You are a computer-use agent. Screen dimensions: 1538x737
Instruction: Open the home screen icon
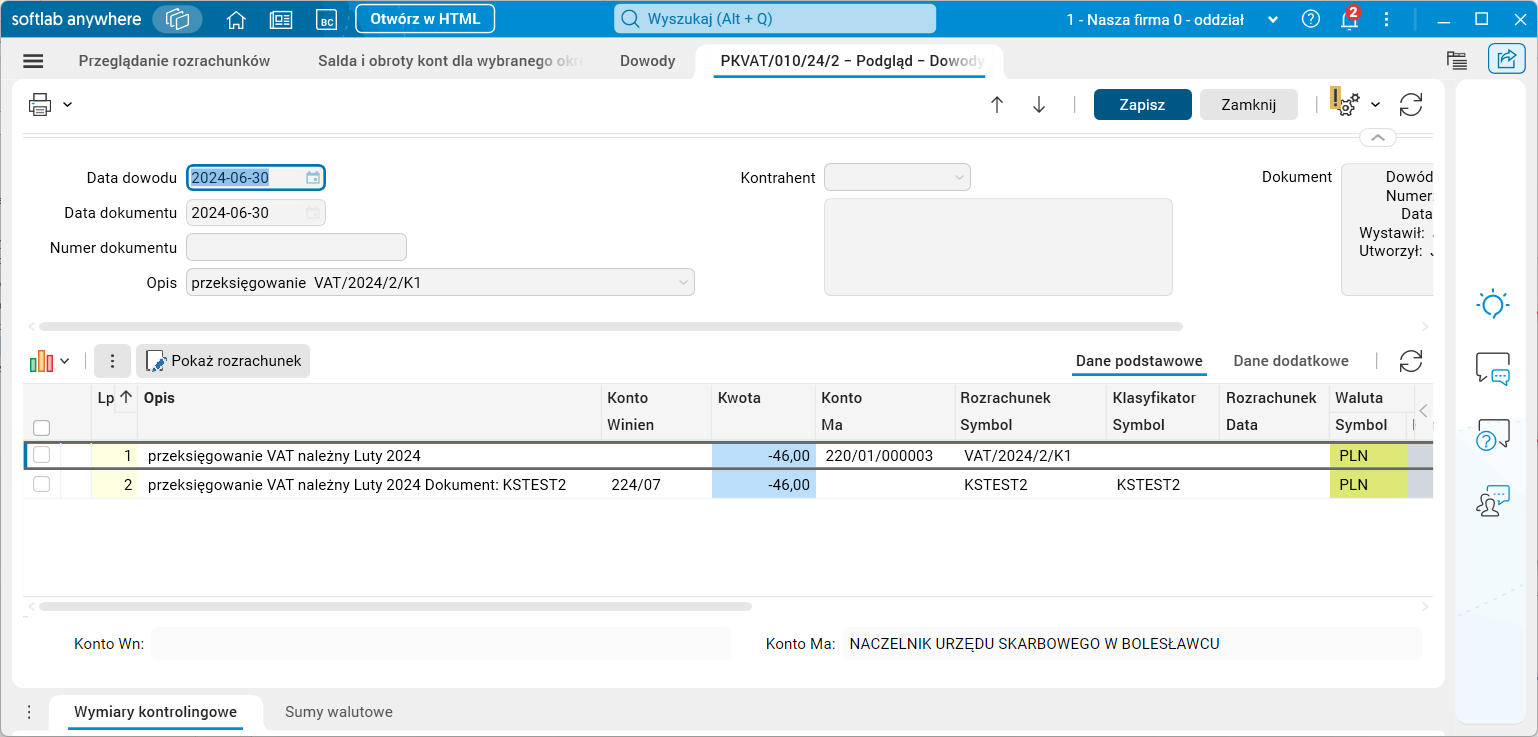click(x=236, y=19)
